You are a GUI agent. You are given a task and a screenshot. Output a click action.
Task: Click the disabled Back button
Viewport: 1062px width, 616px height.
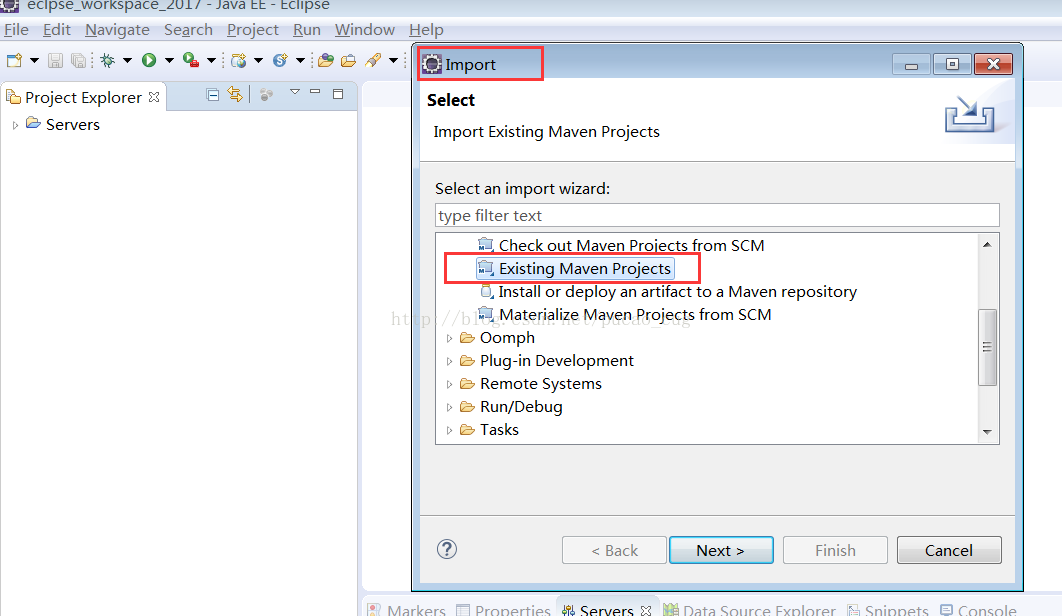[x=614, y=550]
